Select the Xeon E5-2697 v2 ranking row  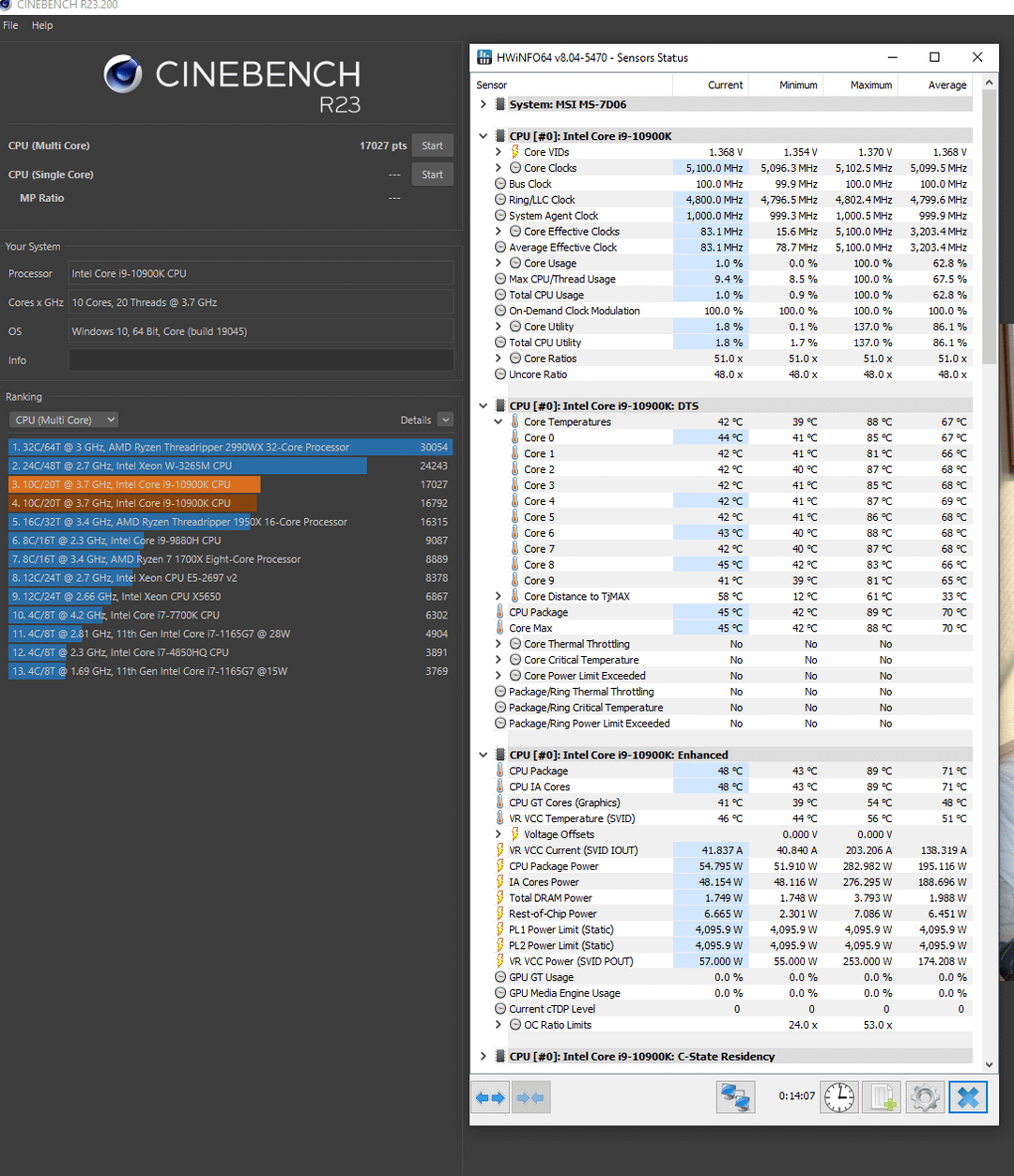230,578
